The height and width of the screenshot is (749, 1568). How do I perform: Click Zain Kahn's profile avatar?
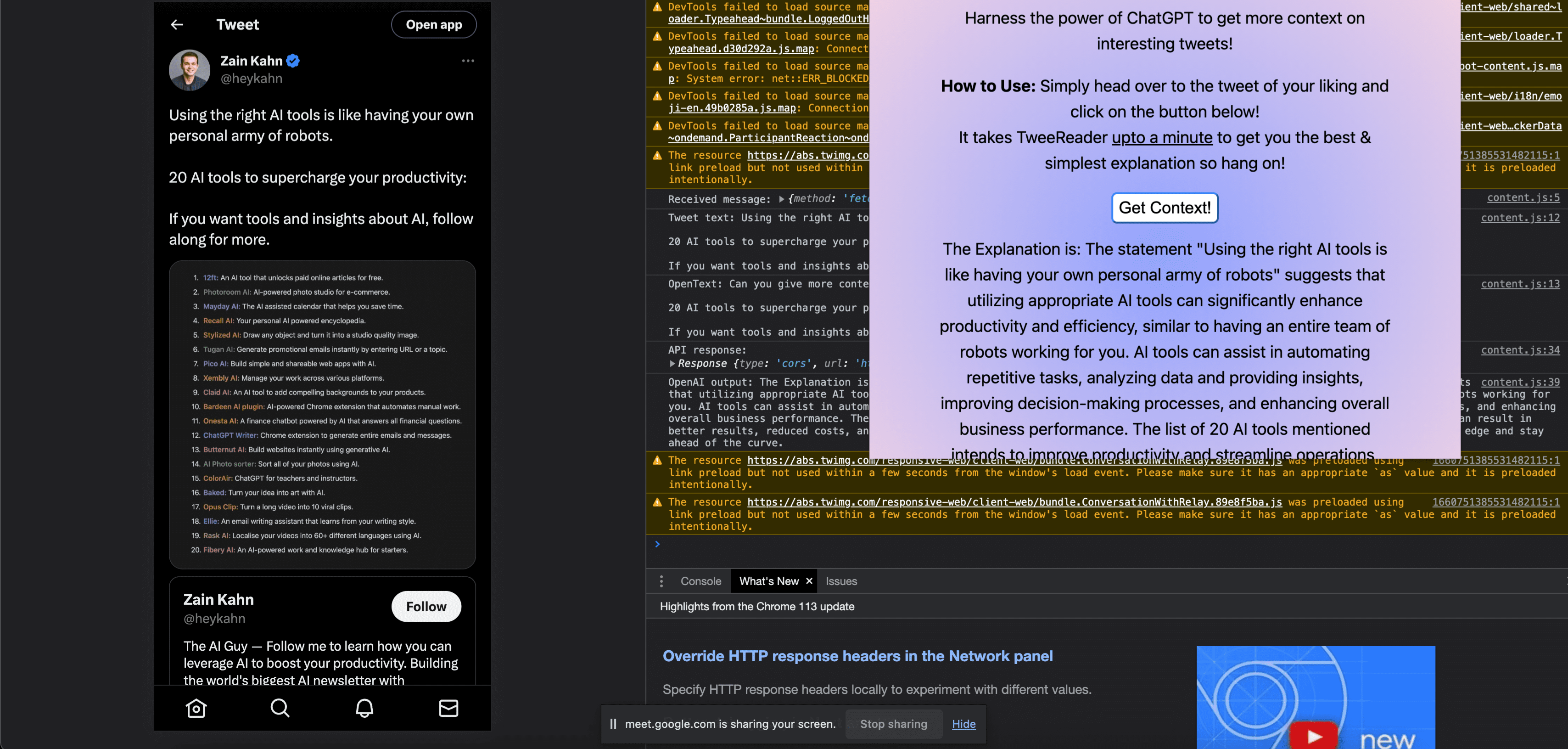[x=189, y=70]
